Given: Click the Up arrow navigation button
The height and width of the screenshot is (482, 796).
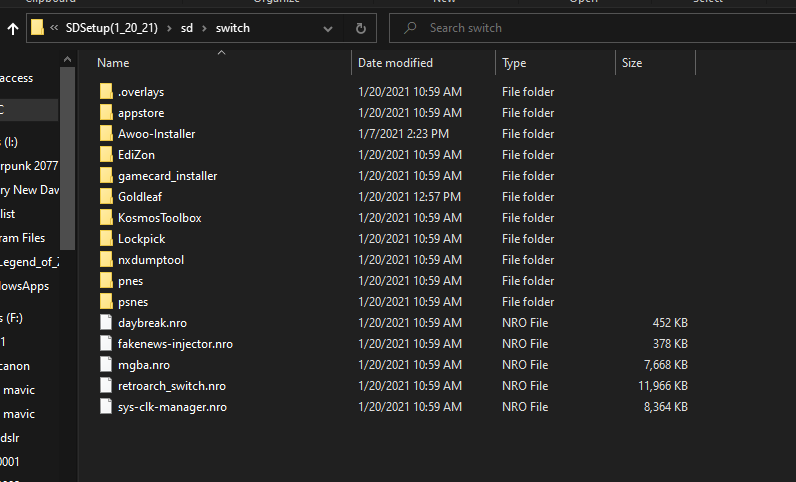Looking at the screenshot, I should point(13,28).
